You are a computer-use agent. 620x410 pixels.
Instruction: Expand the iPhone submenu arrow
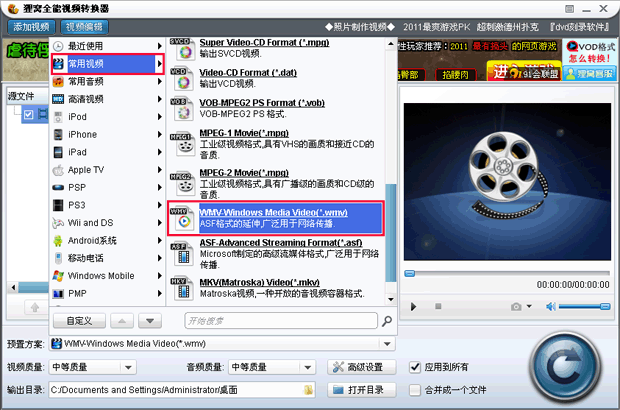(x=160, y=134)
